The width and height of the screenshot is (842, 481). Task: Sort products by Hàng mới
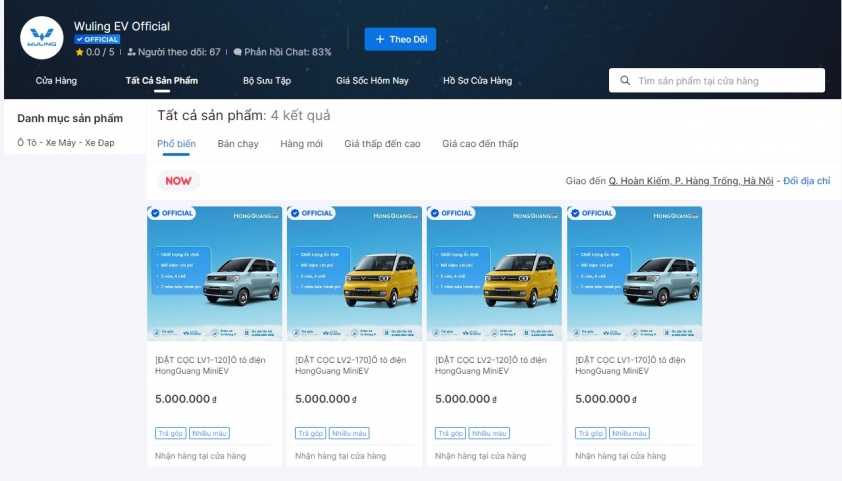(x=301, y=143)
